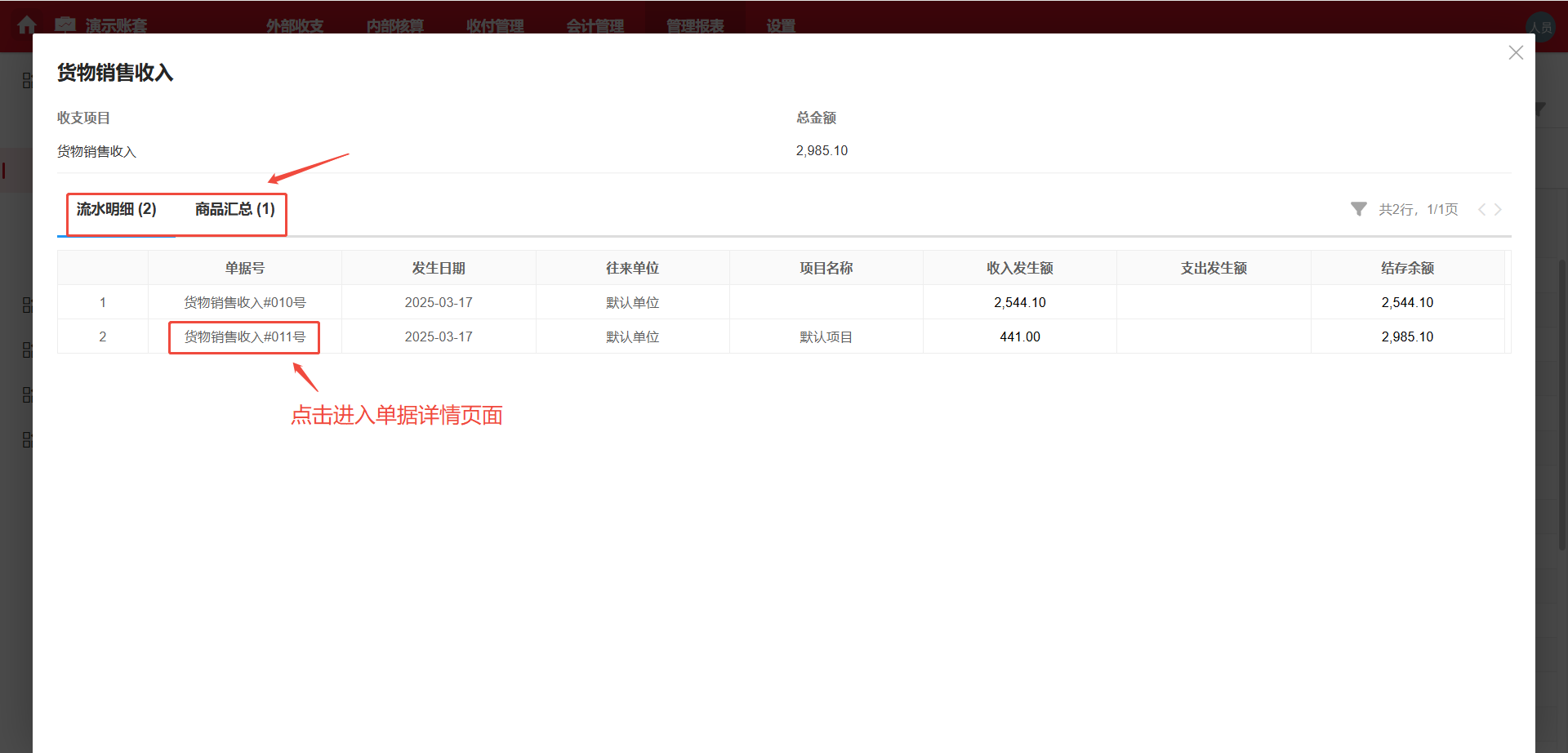Open the 外部收支 menu
Screen dimensions: 1568x753
(294, 25)
